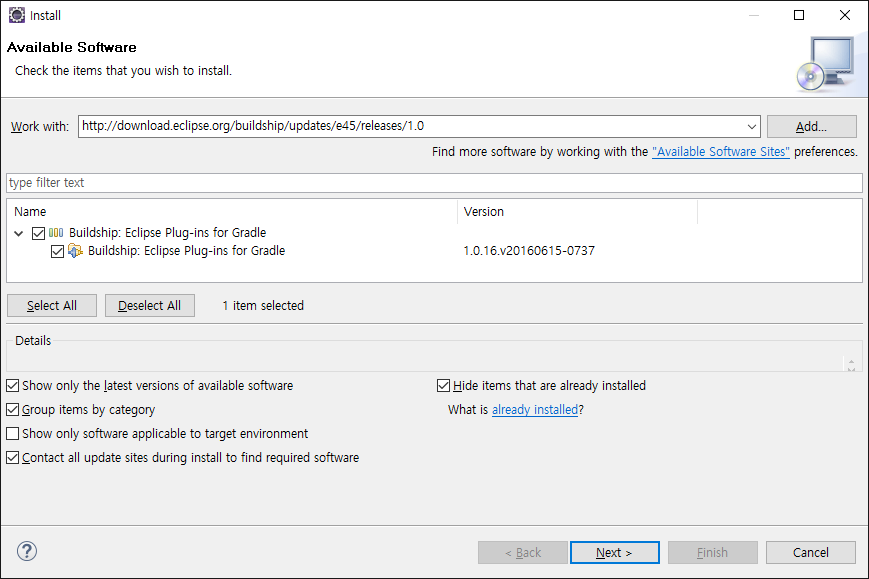This screenshot has width=869, height=579.
Task: Collapse the Buildship category in the tree
Action: [x=18, y=232]
